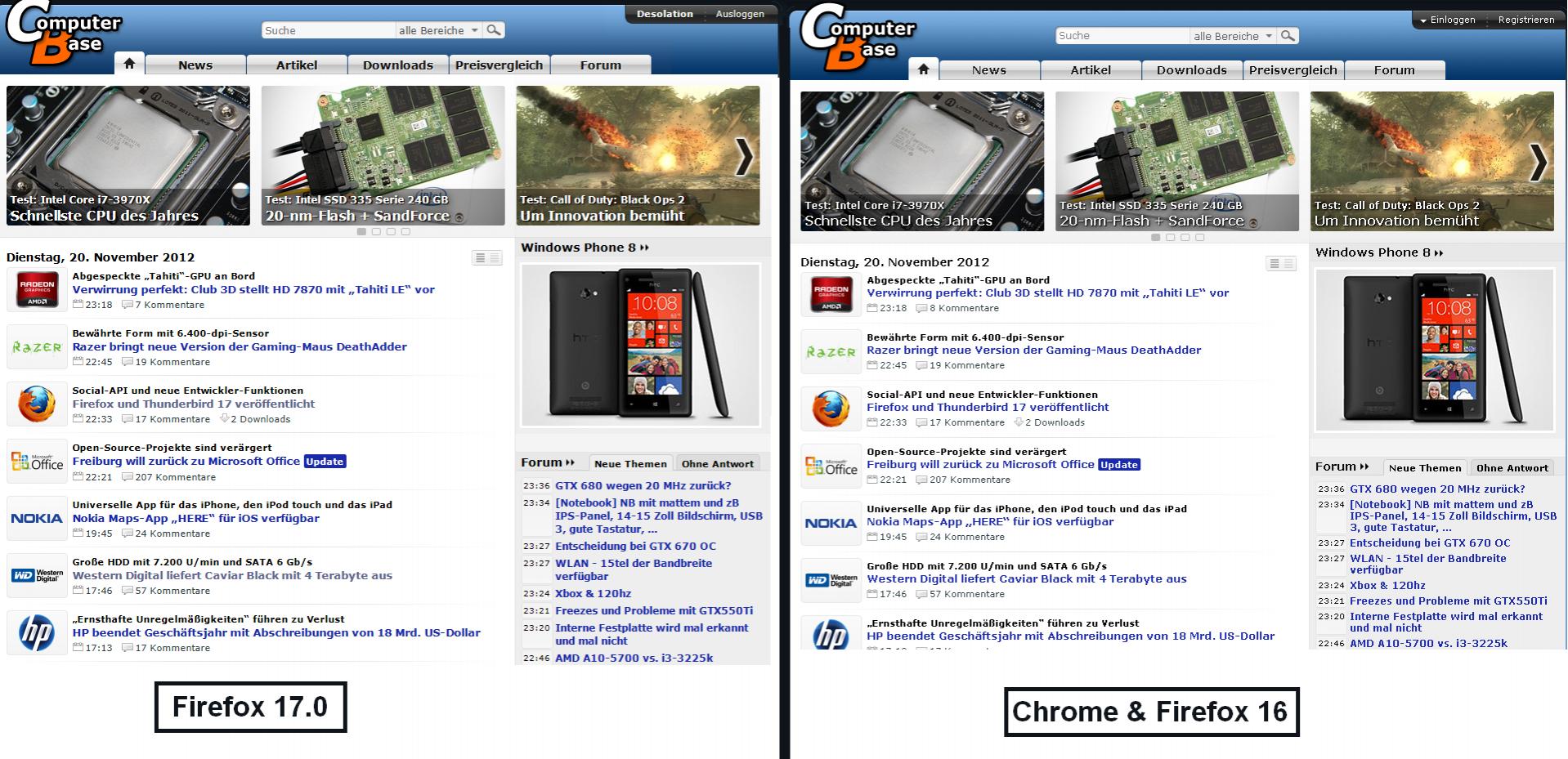Switch to thin-lined compact news view, Chrome page
Image resolution: width=1568 pixels, height=759 pixels.
click(1288, 263)
